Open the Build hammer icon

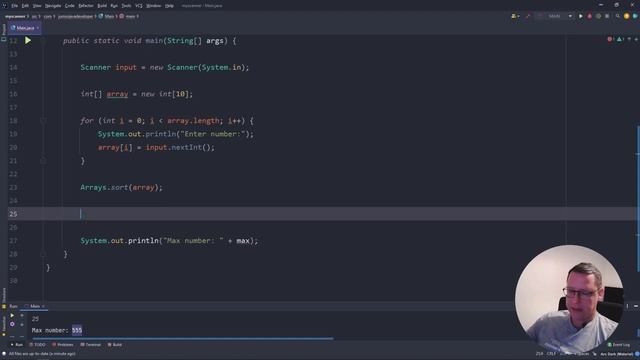point(528,16)
